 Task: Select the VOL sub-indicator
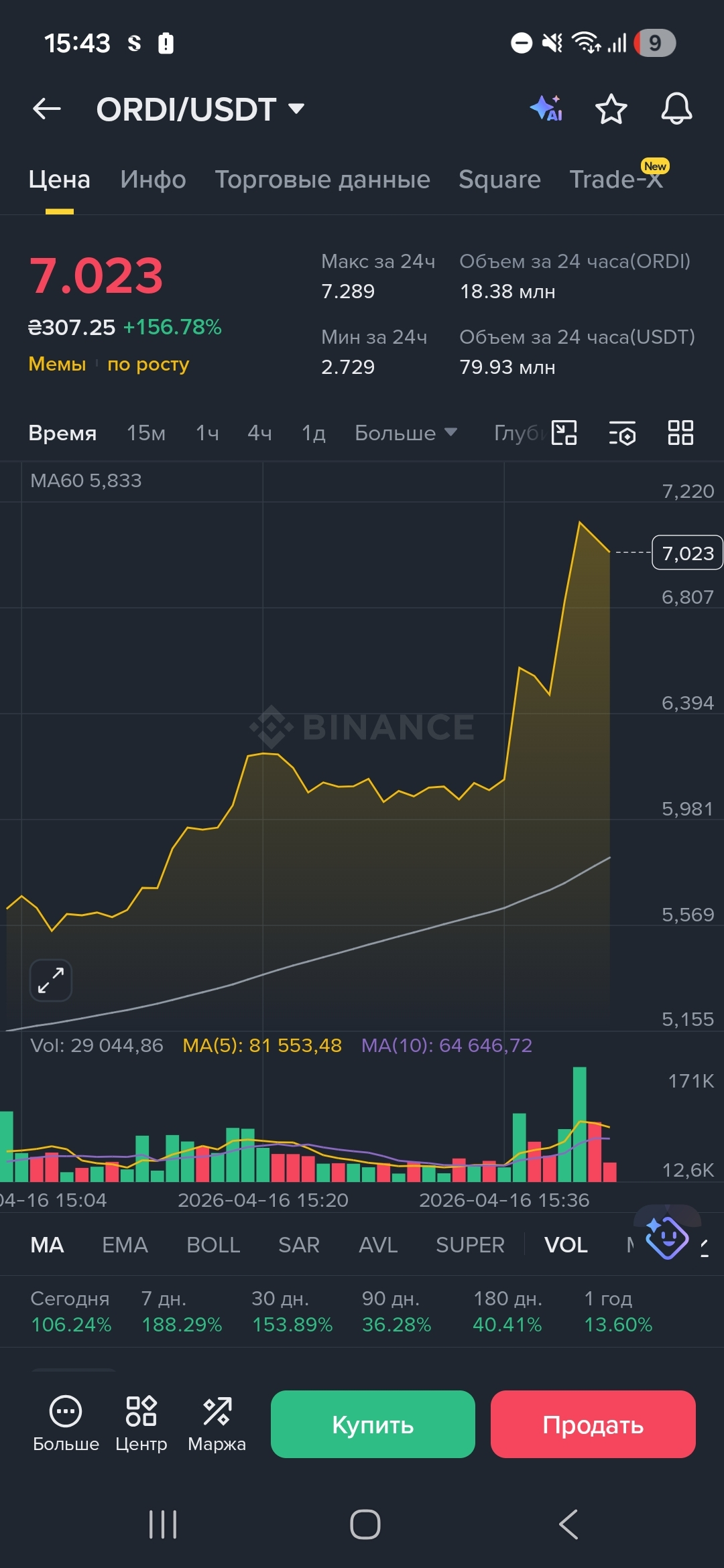[x=566, y=1245]
